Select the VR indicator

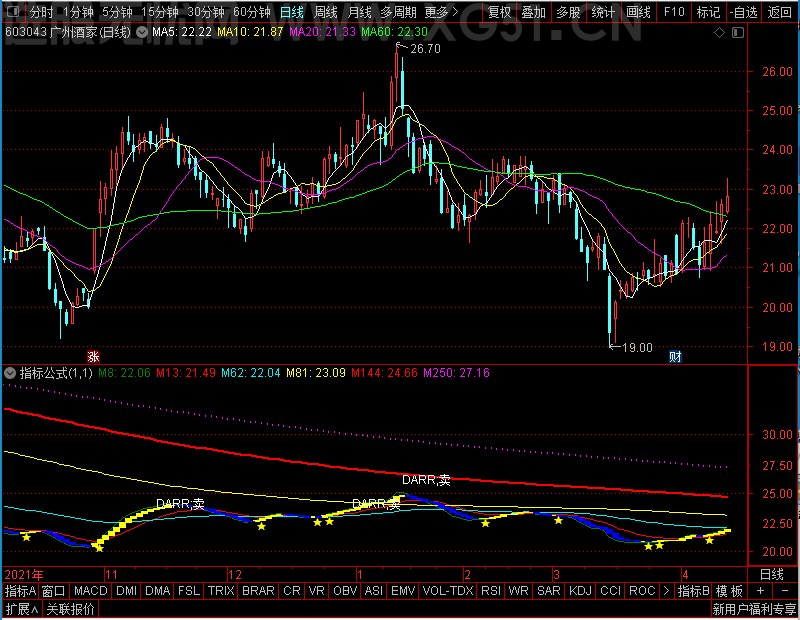[317, 591]
